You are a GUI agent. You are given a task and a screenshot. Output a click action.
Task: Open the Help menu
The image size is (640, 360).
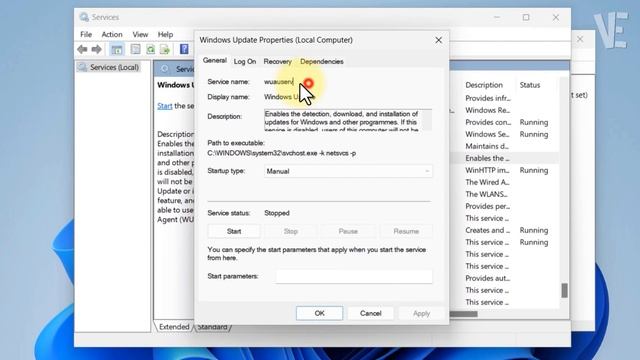165,34
